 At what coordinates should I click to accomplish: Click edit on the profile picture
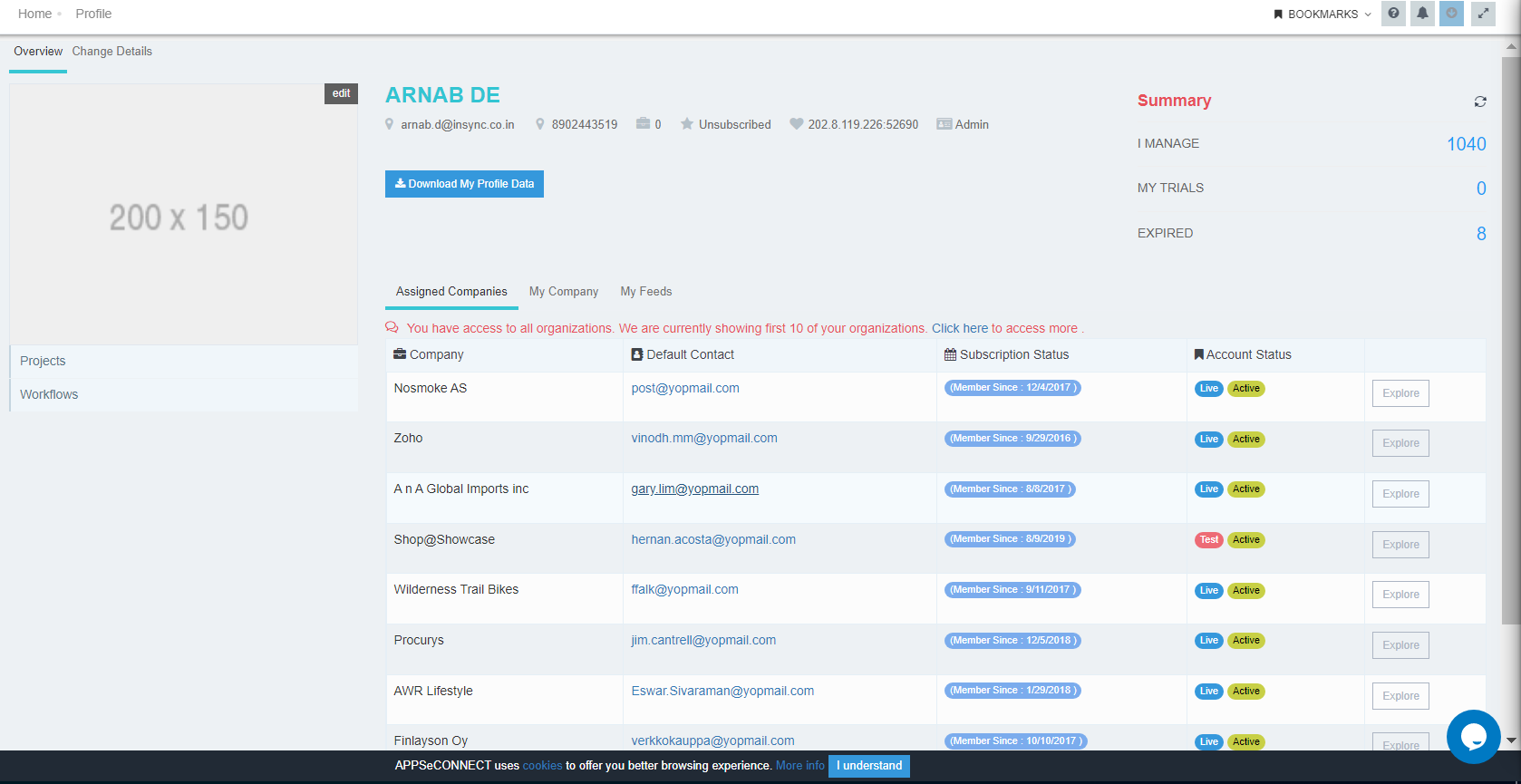(x=341, y=93)
